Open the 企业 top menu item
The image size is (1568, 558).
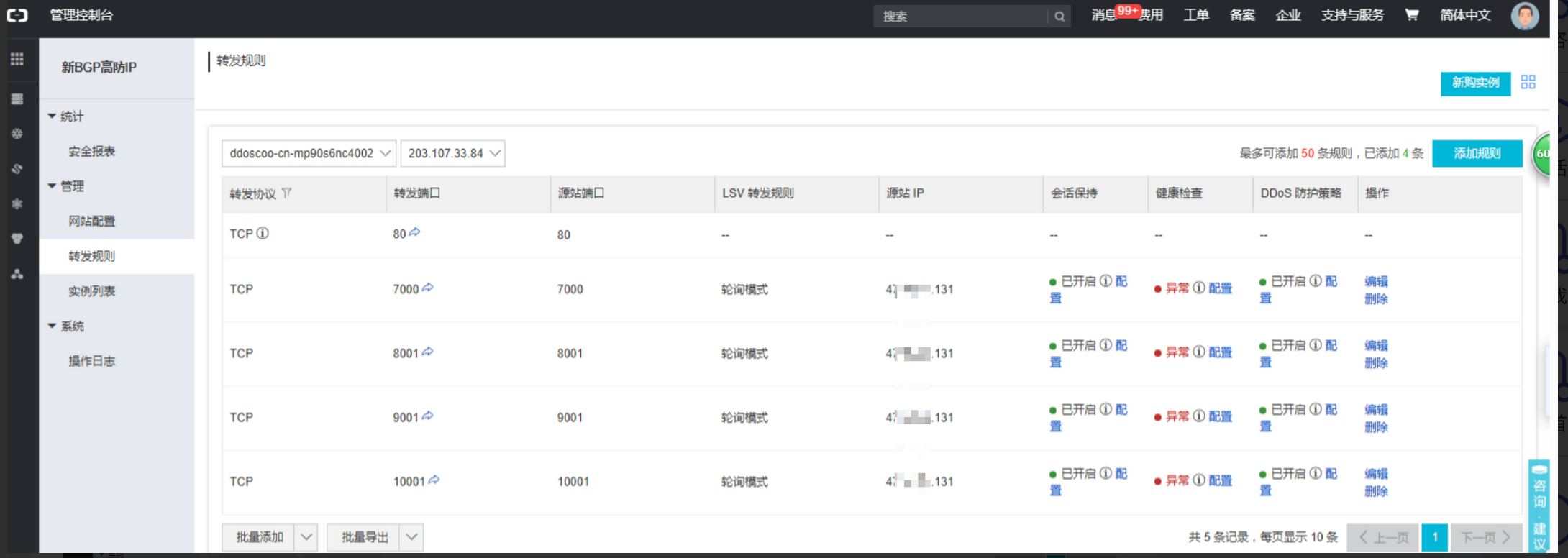point(1288,15)
